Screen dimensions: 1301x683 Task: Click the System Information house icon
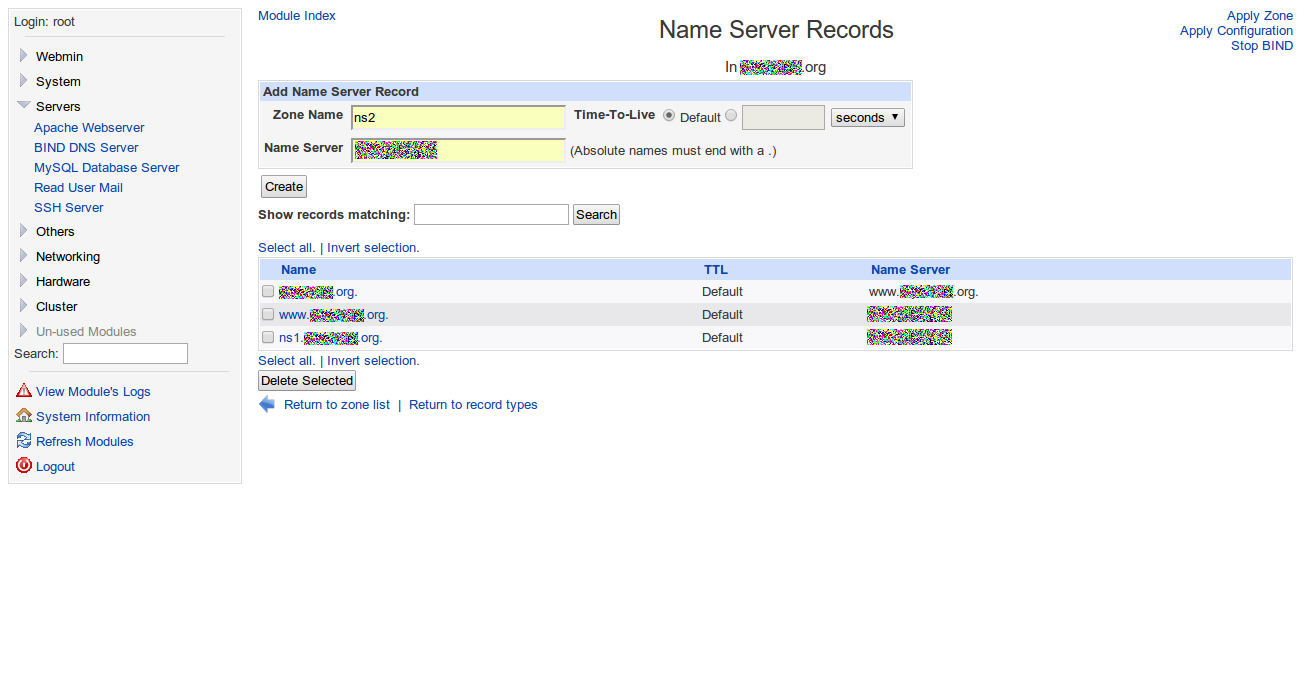[x=24, y=416]
